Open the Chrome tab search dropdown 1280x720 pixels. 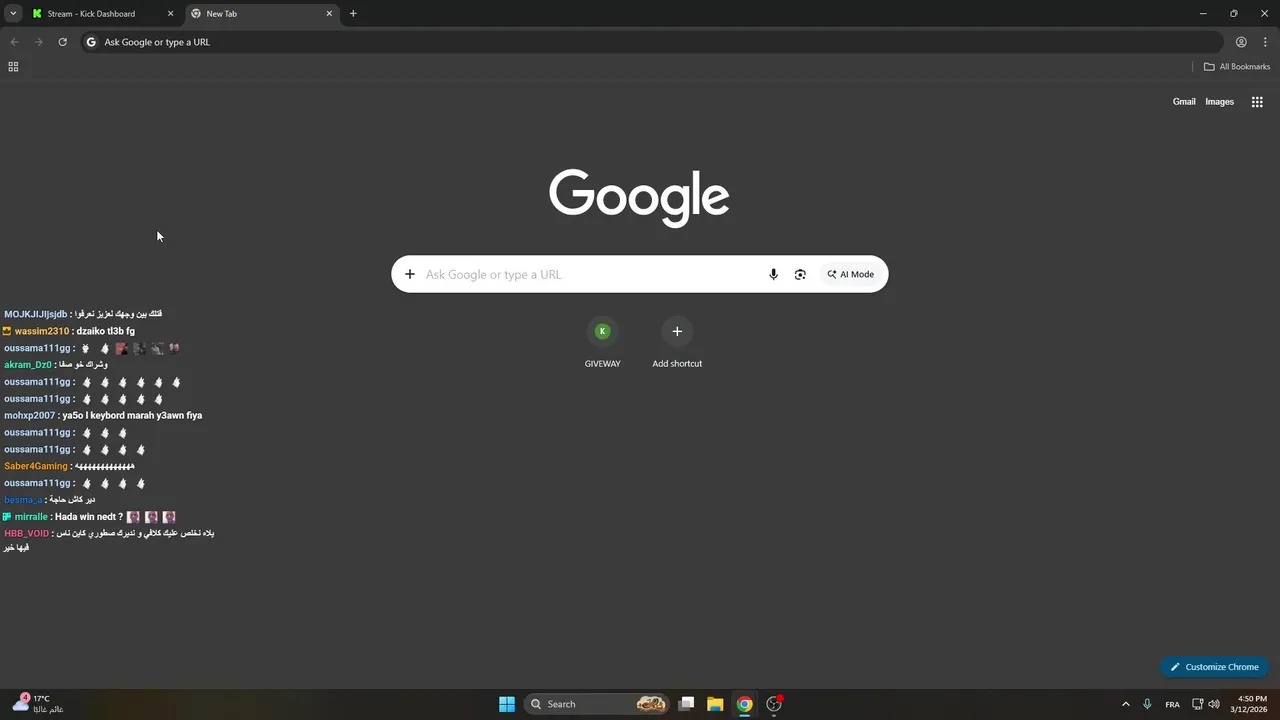(13, 14)
